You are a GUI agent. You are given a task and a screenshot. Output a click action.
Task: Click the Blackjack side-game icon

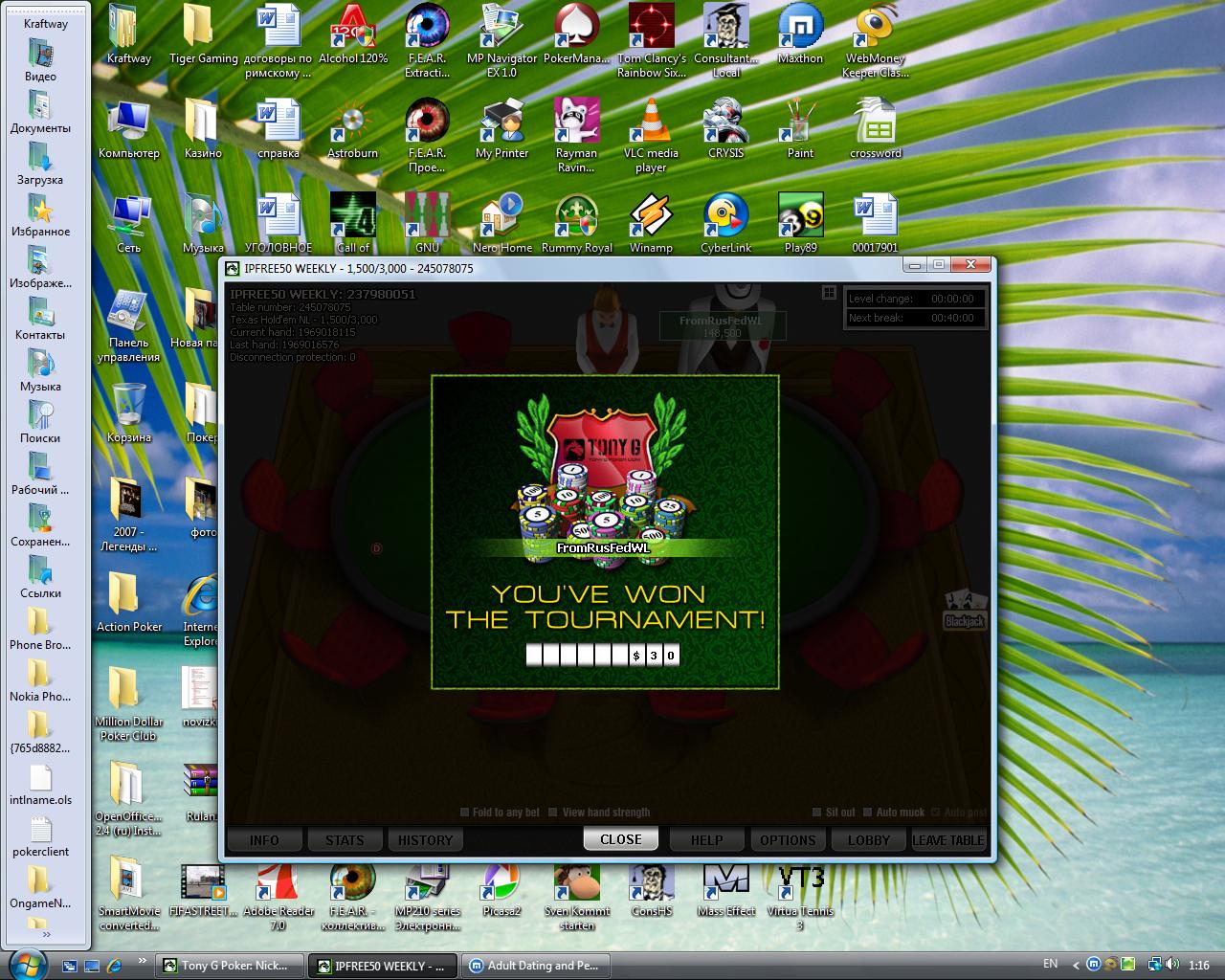tap(965, 610)
